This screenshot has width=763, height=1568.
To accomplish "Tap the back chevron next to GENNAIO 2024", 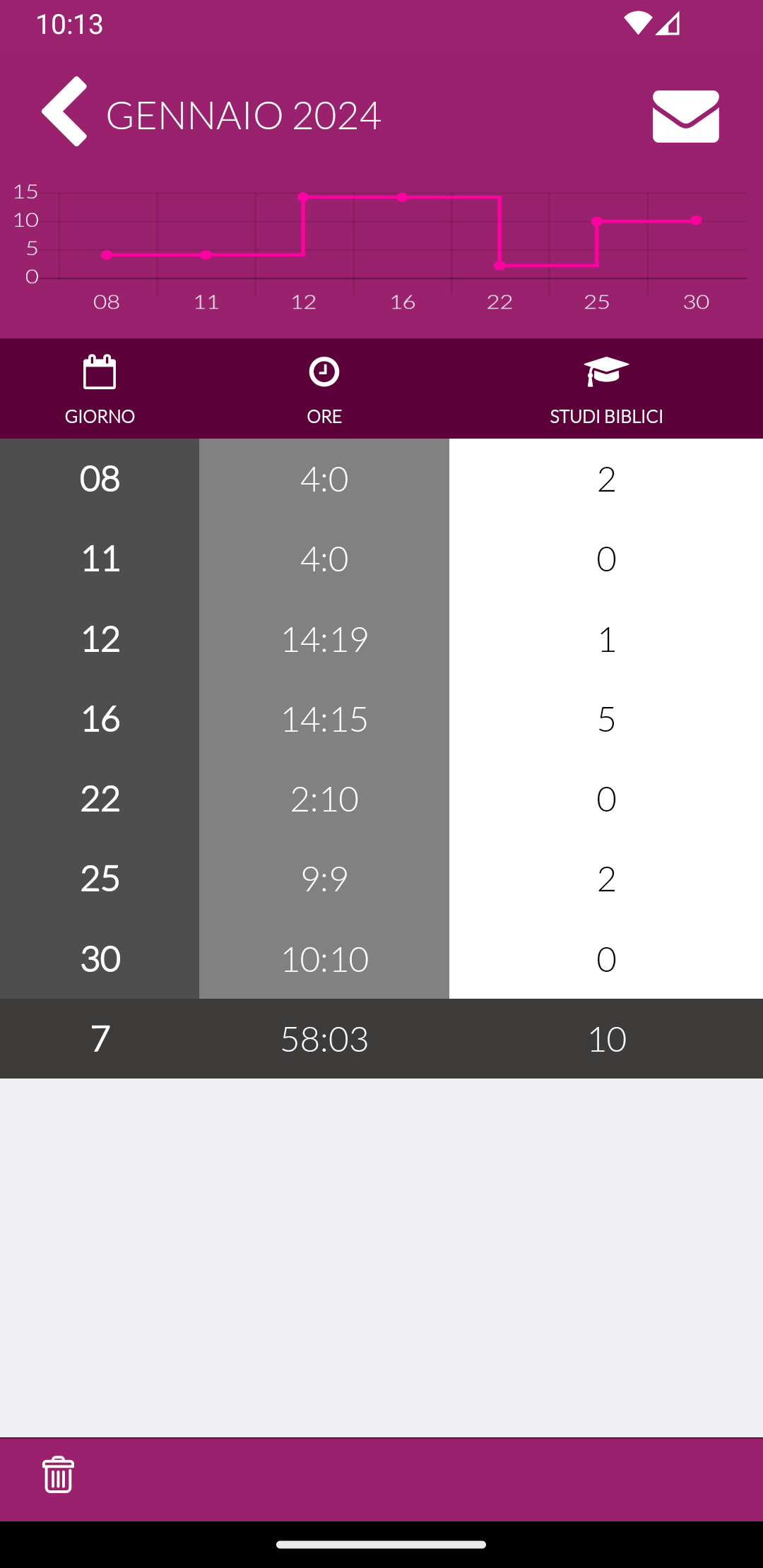I will 64,112.
